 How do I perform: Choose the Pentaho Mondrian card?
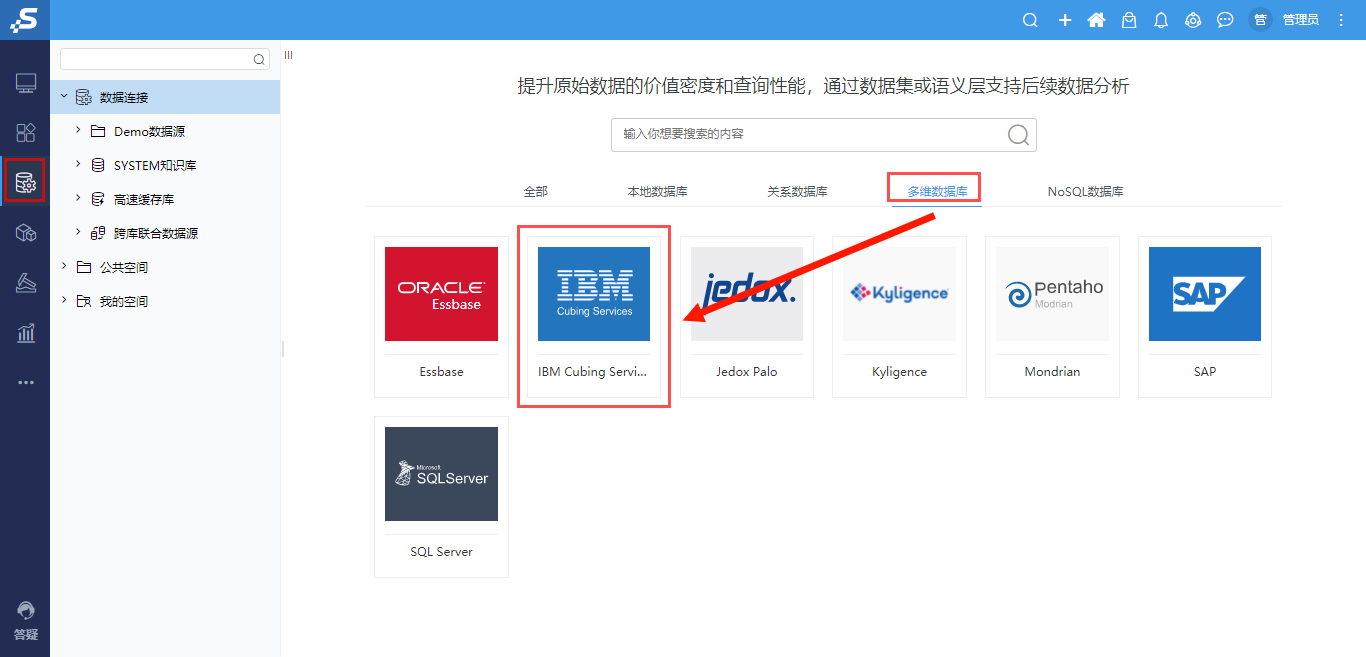coord(1052,317)
